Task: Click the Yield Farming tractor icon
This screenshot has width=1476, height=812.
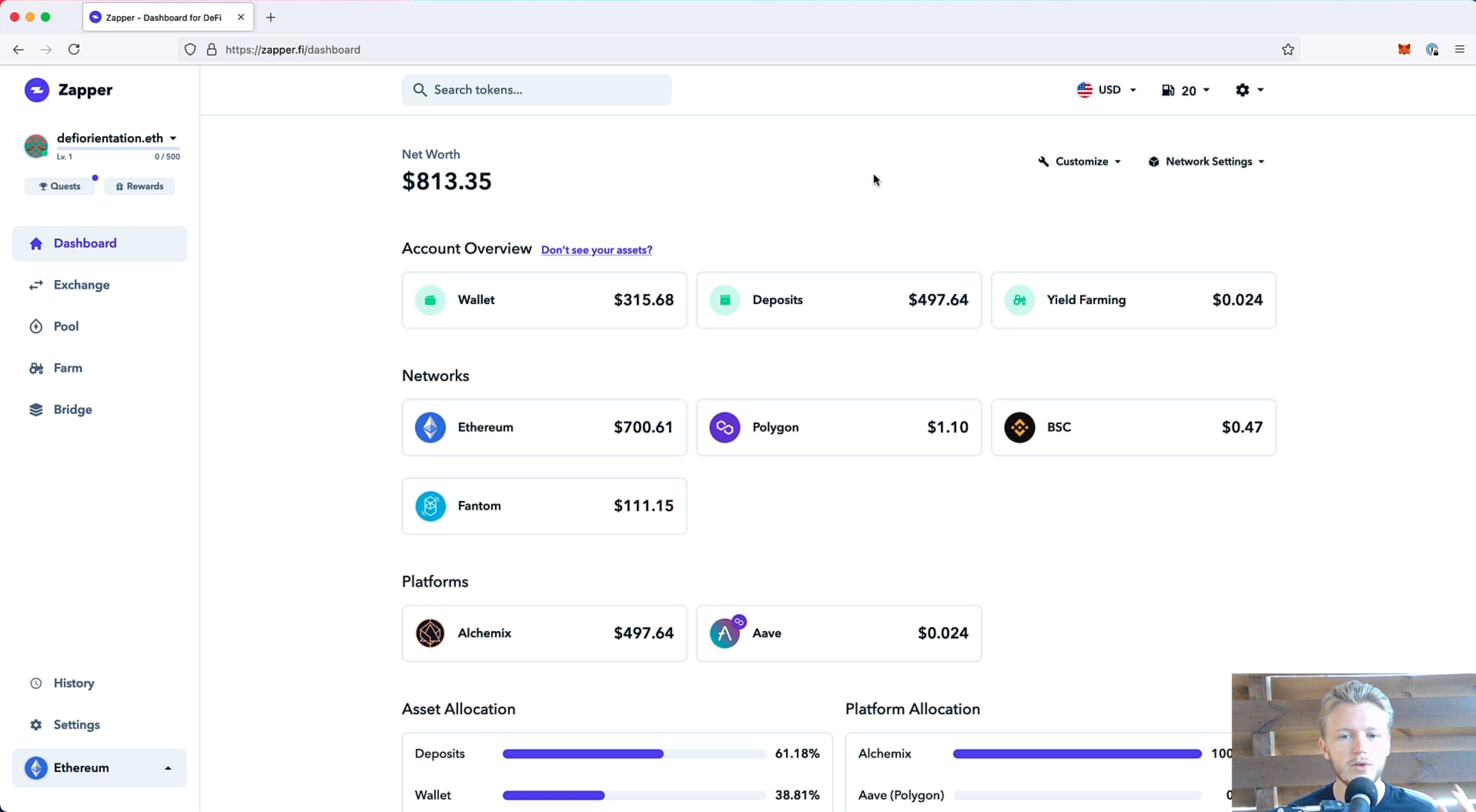Action: pyautogui.click(x=1019, y=300)
